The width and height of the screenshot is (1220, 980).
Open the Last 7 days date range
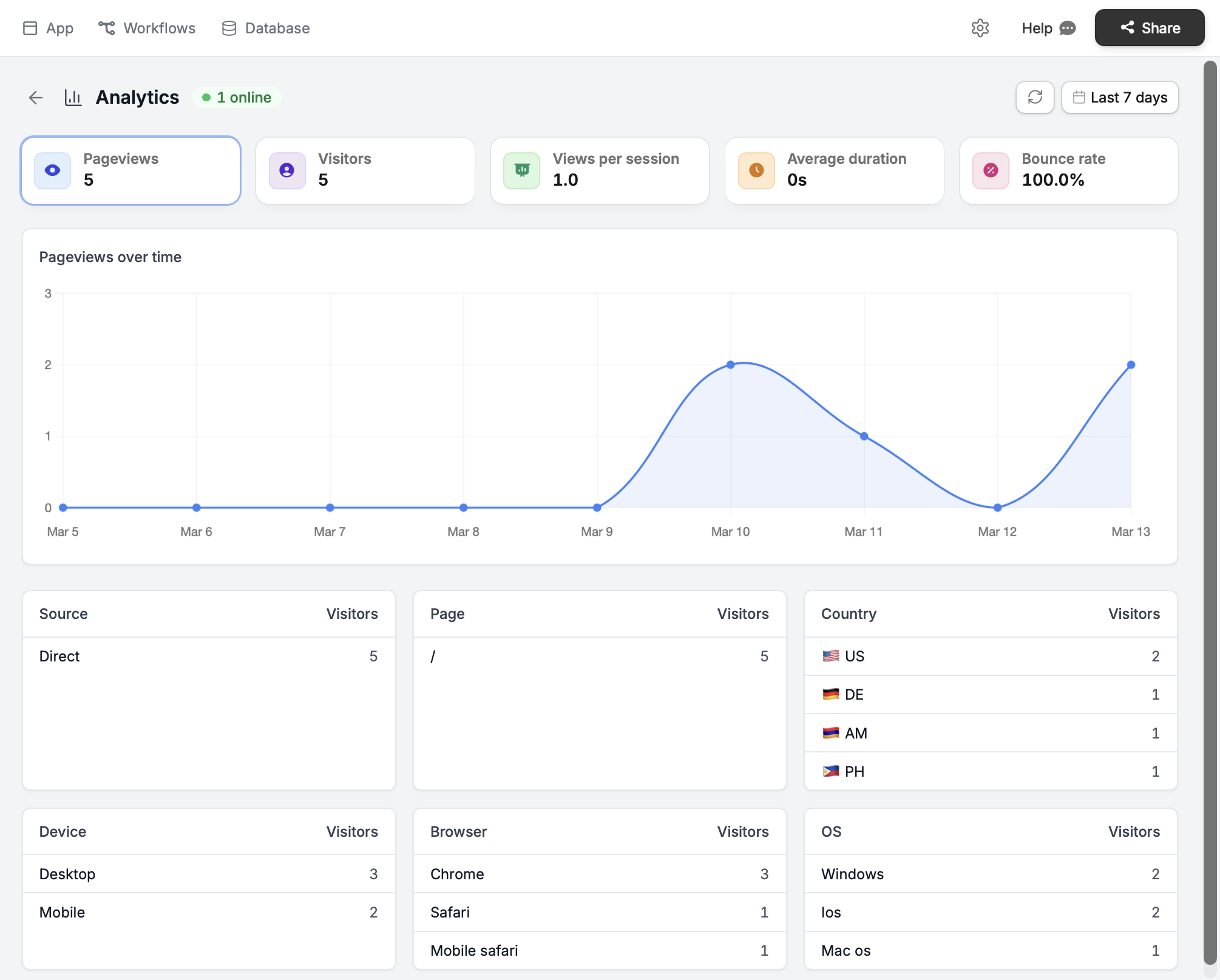[1120, 98]
